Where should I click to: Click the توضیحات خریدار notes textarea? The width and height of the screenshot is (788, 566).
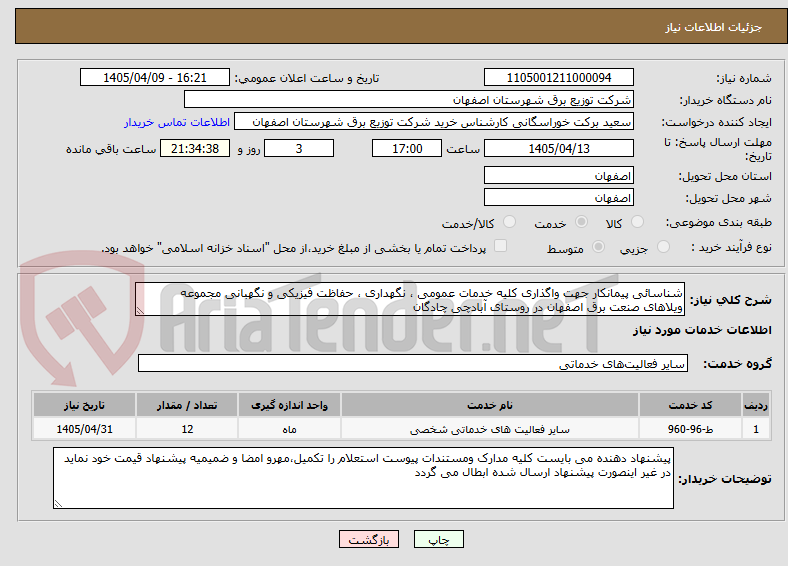coord(363,478)
